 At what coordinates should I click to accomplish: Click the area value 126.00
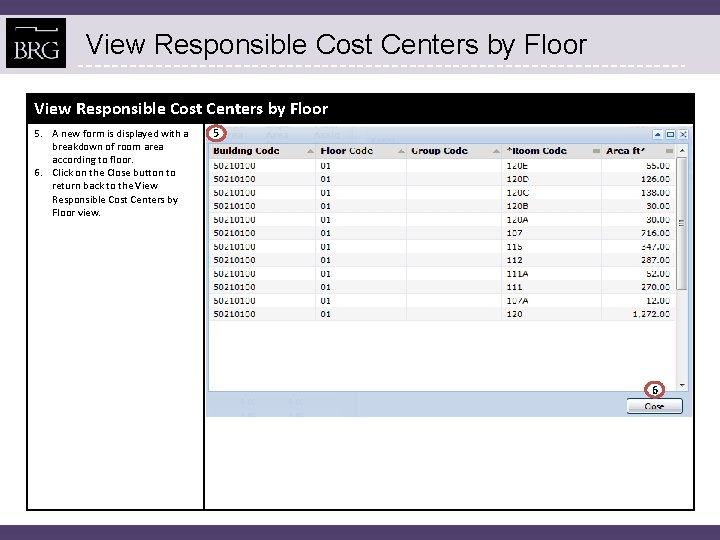[x=655, y=179]
